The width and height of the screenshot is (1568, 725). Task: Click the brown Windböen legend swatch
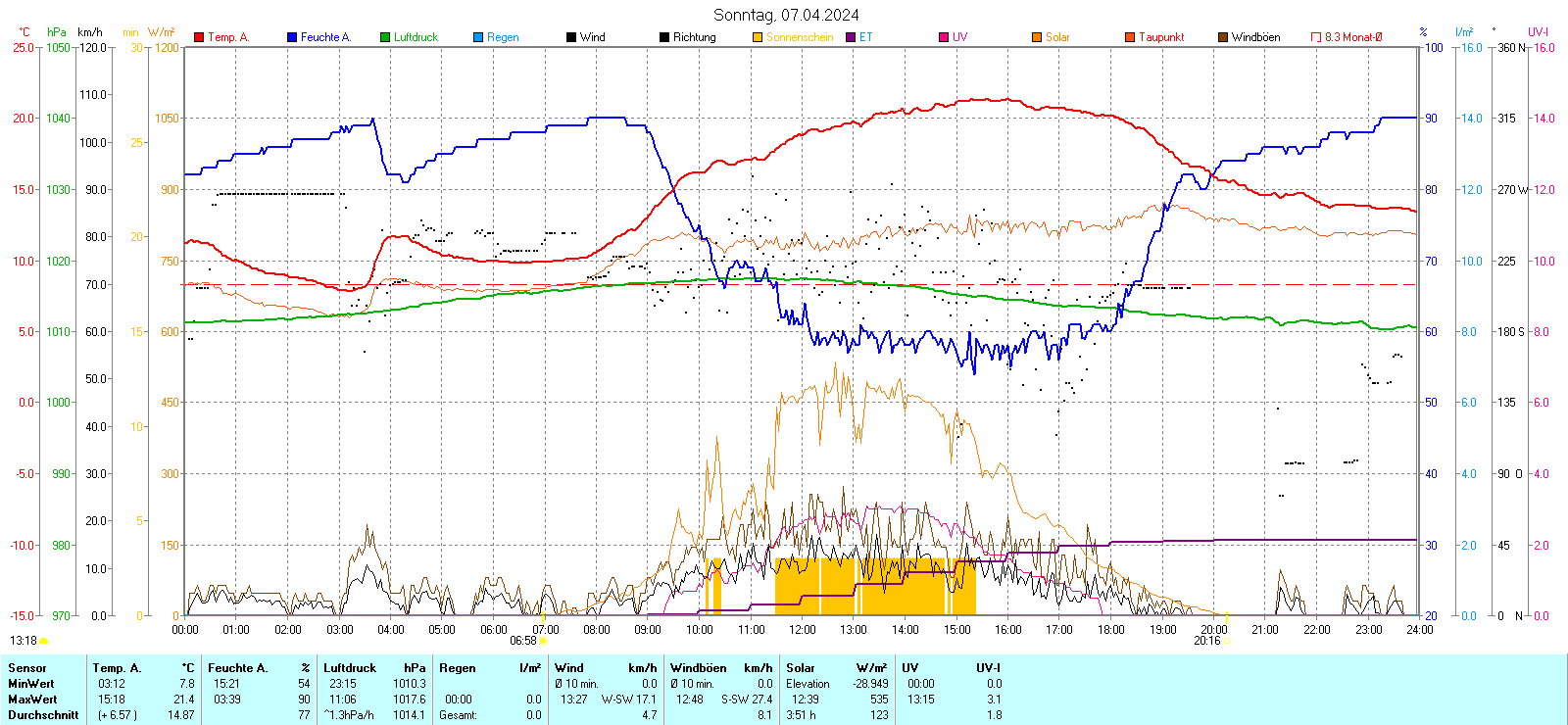coord(1223,37)
